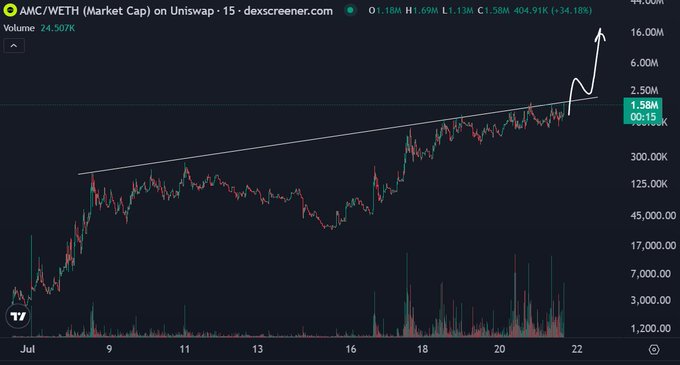Click the 6.00M price axis label
The width and height of the screenshot is (680, 365).
[x=644, y=63]
